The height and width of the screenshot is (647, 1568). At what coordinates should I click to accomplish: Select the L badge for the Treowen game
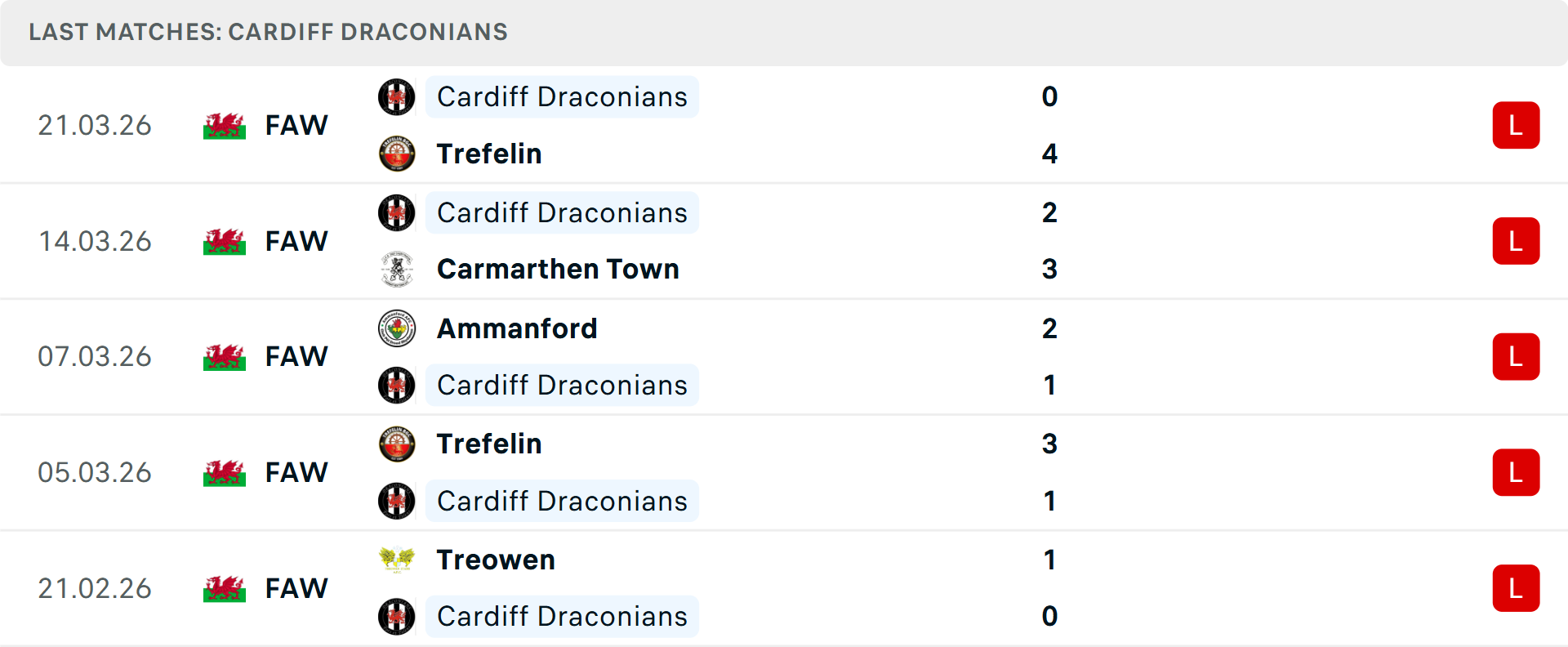1517,588
